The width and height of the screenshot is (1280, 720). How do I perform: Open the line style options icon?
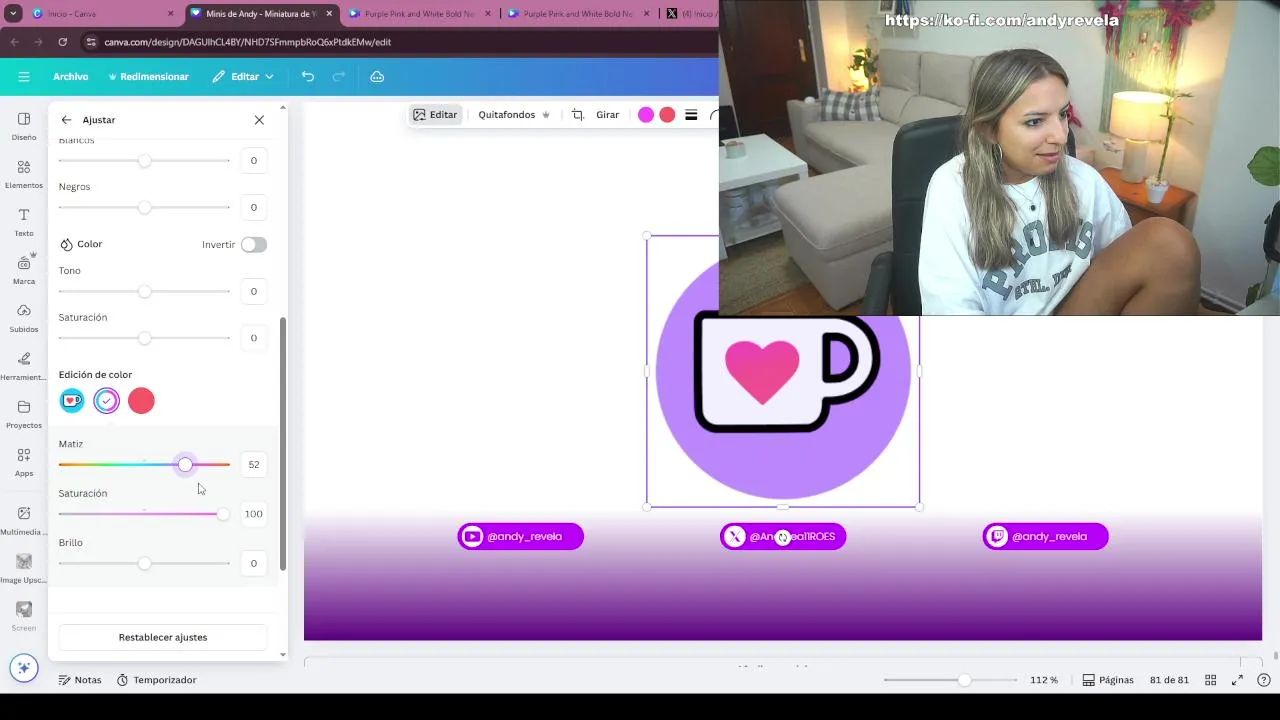coord(691,115)
